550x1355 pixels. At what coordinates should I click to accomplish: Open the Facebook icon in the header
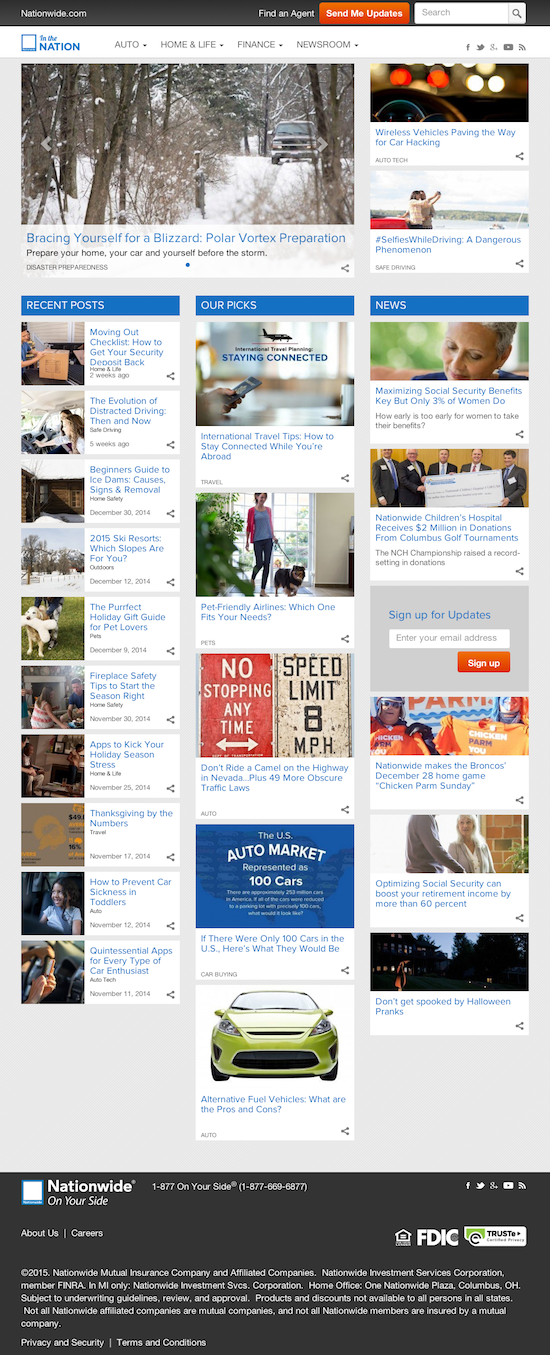click(468, 47)
